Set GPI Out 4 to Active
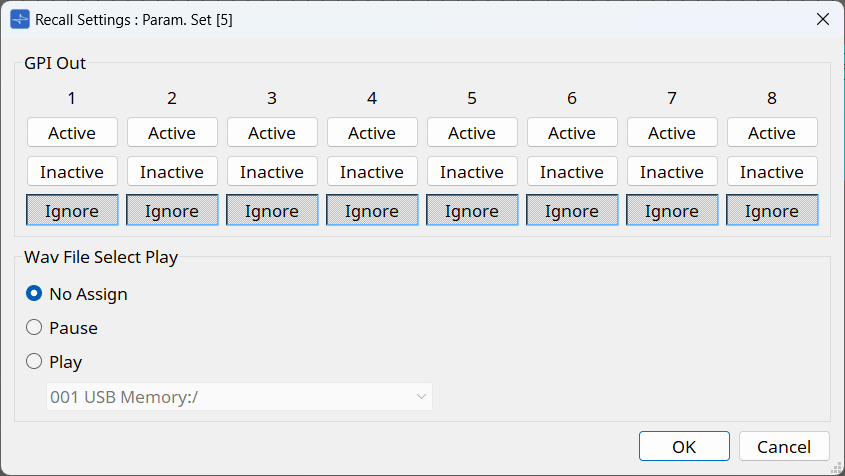 click(372, 133)
